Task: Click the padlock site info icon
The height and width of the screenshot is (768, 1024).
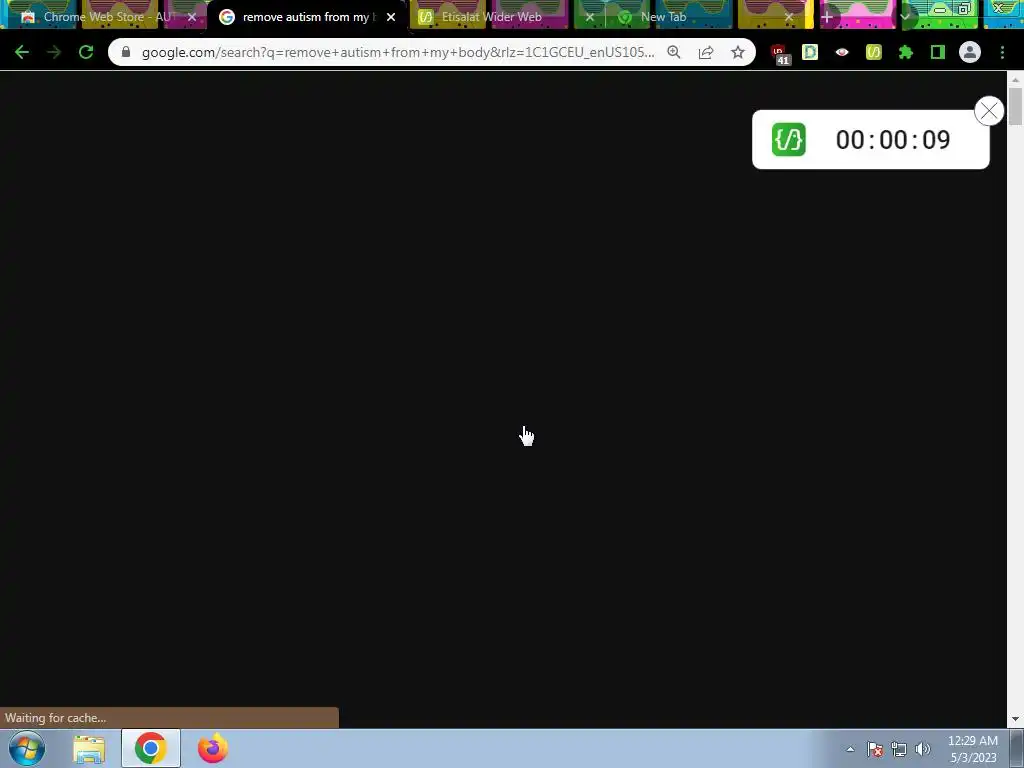Action: [x=126, y=52]
